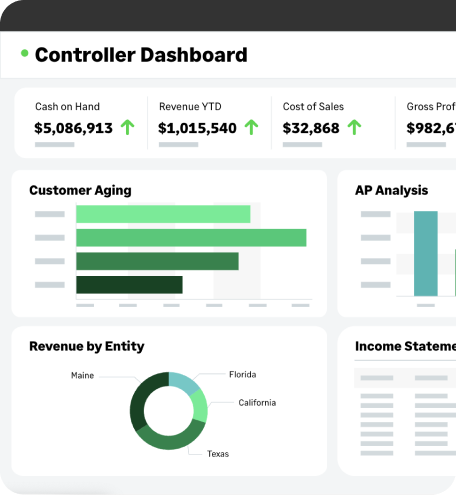Image resolution: width=456 pixels, height=495 pixels.
Task: Open the Cash on Hand value $5,086,913
Action: coord(73,128)
